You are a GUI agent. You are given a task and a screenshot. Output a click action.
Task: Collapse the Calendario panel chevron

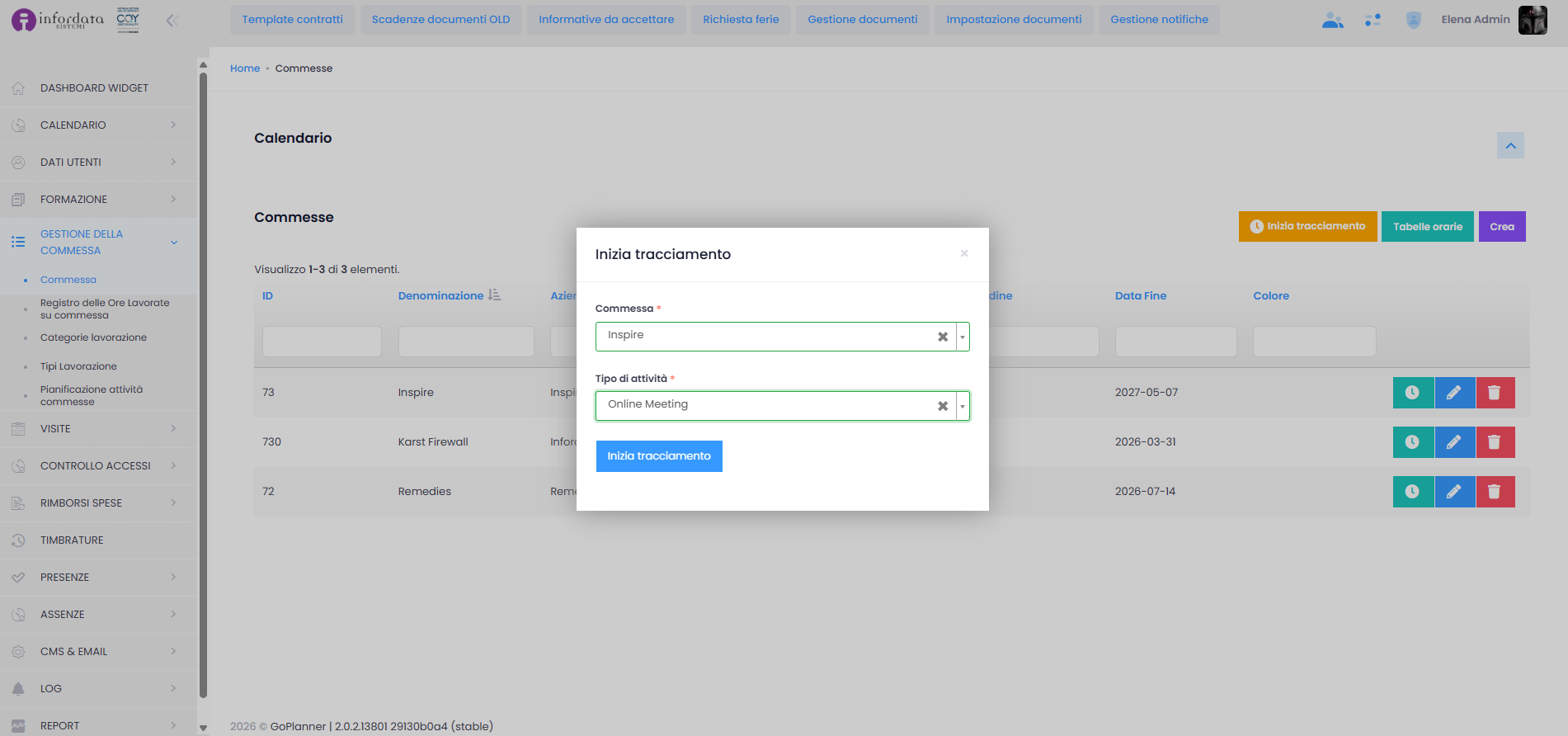coord(1510,145)
